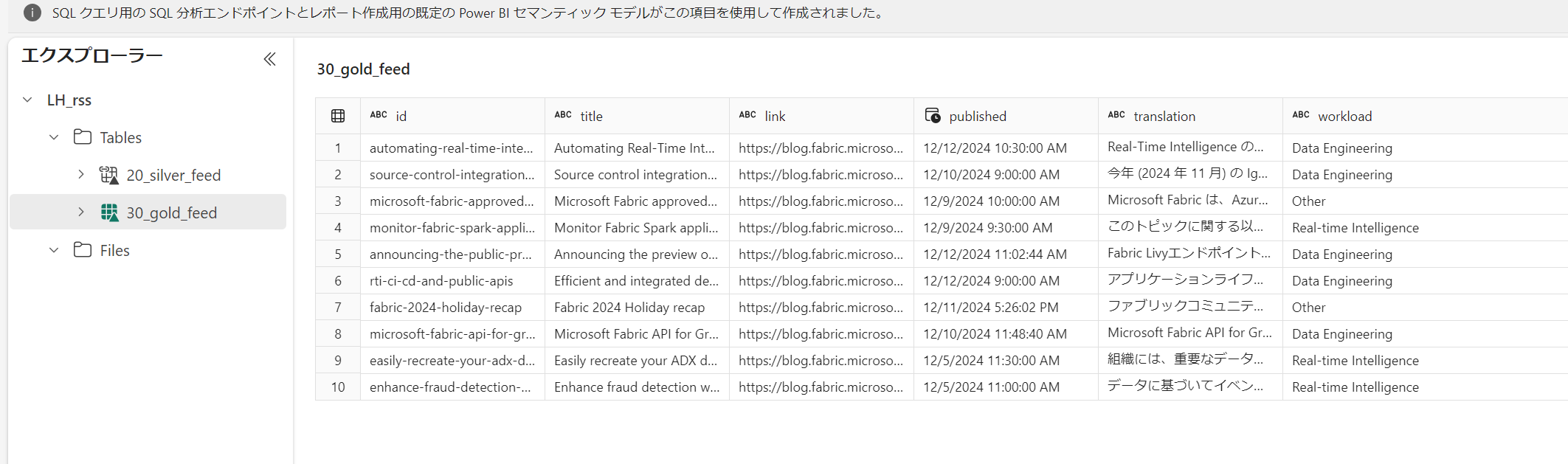The width and height of the screenshot is (1568, 464).
Task: Click the published column header
Action: [1006, 116]
